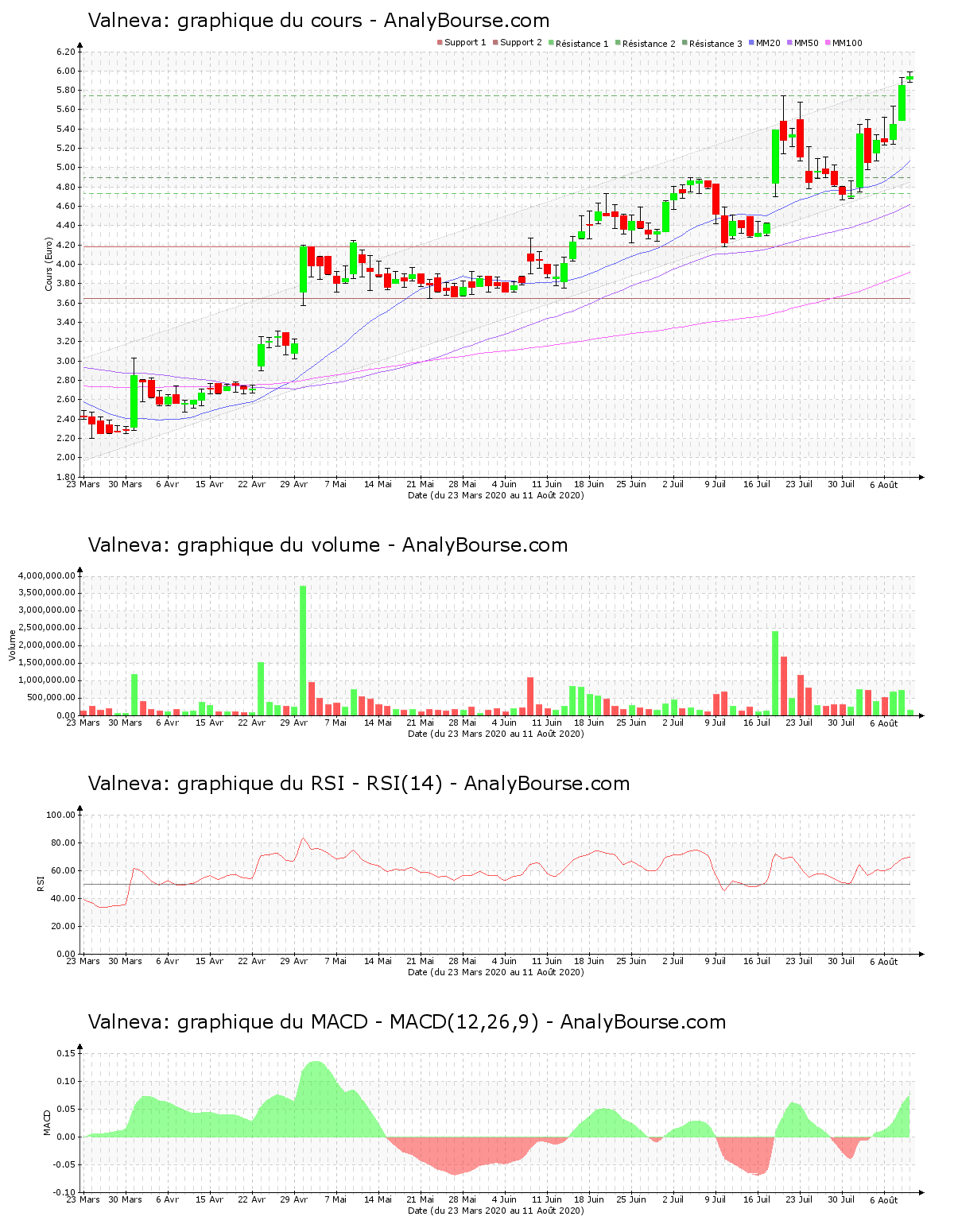This screenshot has height=1232, width=954.
Task: Click the 'Cours (Euro)' y-axis label
Action: (48, 264)
